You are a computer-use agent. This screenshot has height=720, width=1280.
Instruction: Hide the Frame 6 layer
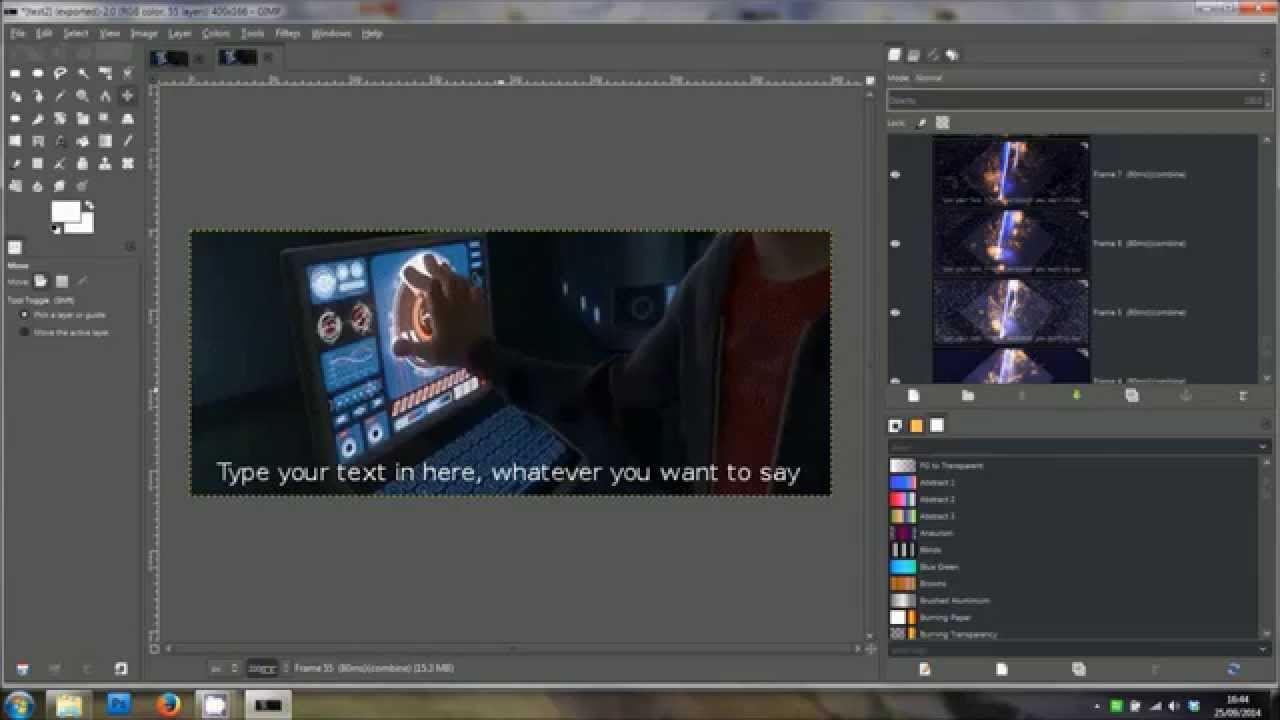(x=895, y=243)
